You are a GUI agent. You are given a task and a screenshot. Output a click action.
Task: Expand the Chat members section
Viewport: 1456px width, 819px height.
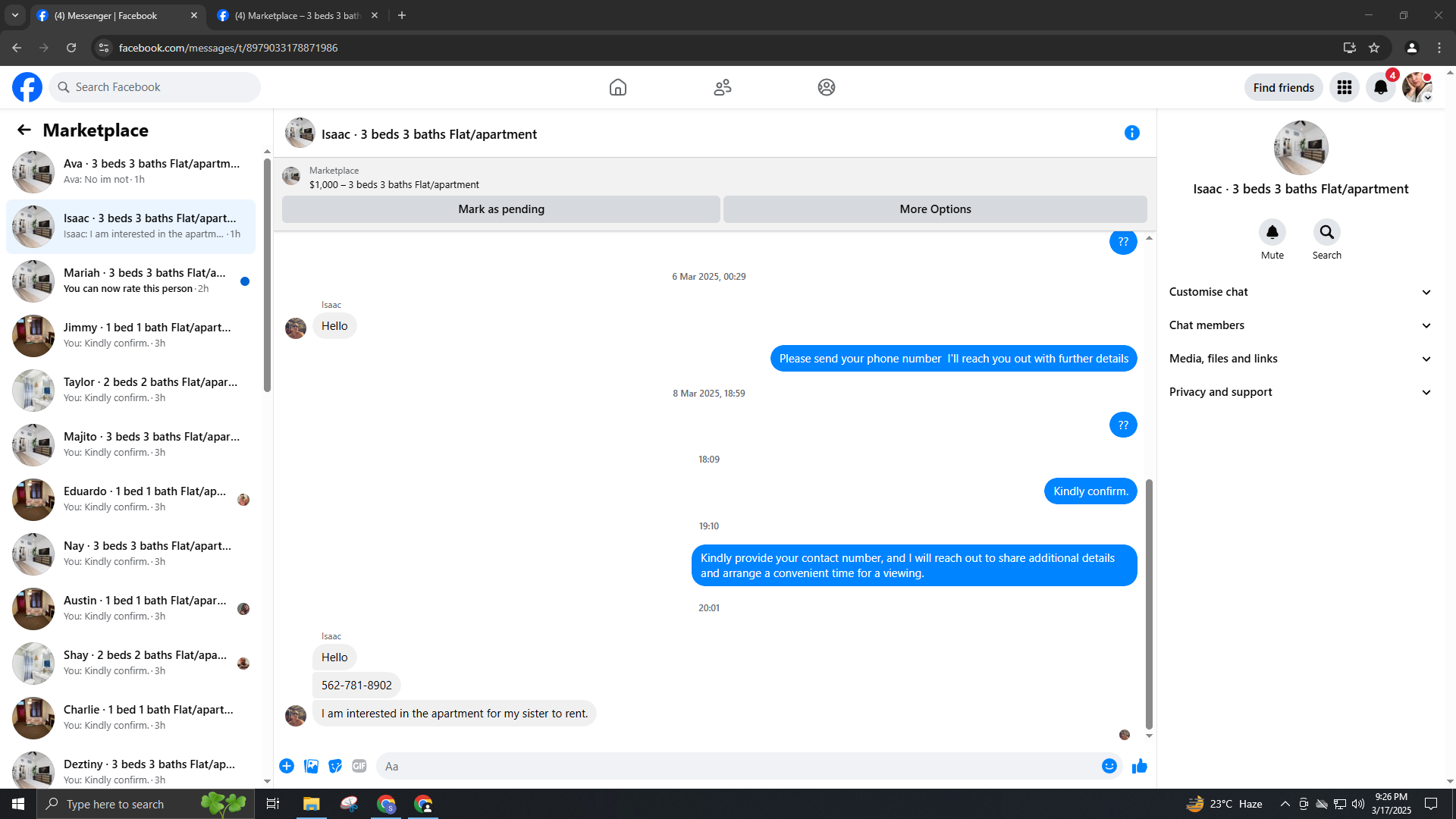click(1300, 325)
